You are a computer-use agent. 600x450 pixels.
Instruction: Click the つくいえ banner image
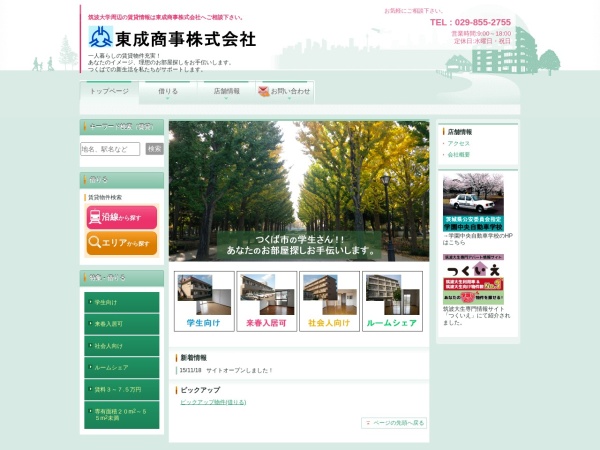tap(473, 279)
